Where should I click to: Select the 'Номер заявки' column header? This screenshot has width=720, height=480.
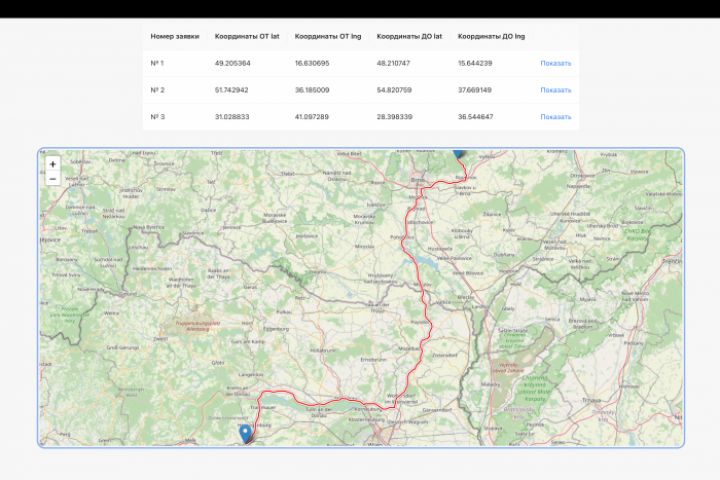[175, 36]
